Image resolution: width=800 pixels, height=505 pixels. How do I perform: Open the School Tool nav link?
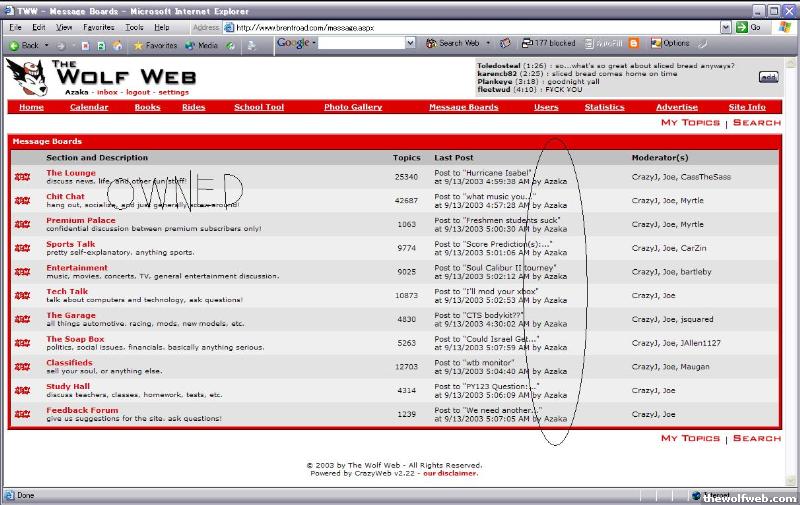point(259,107)
